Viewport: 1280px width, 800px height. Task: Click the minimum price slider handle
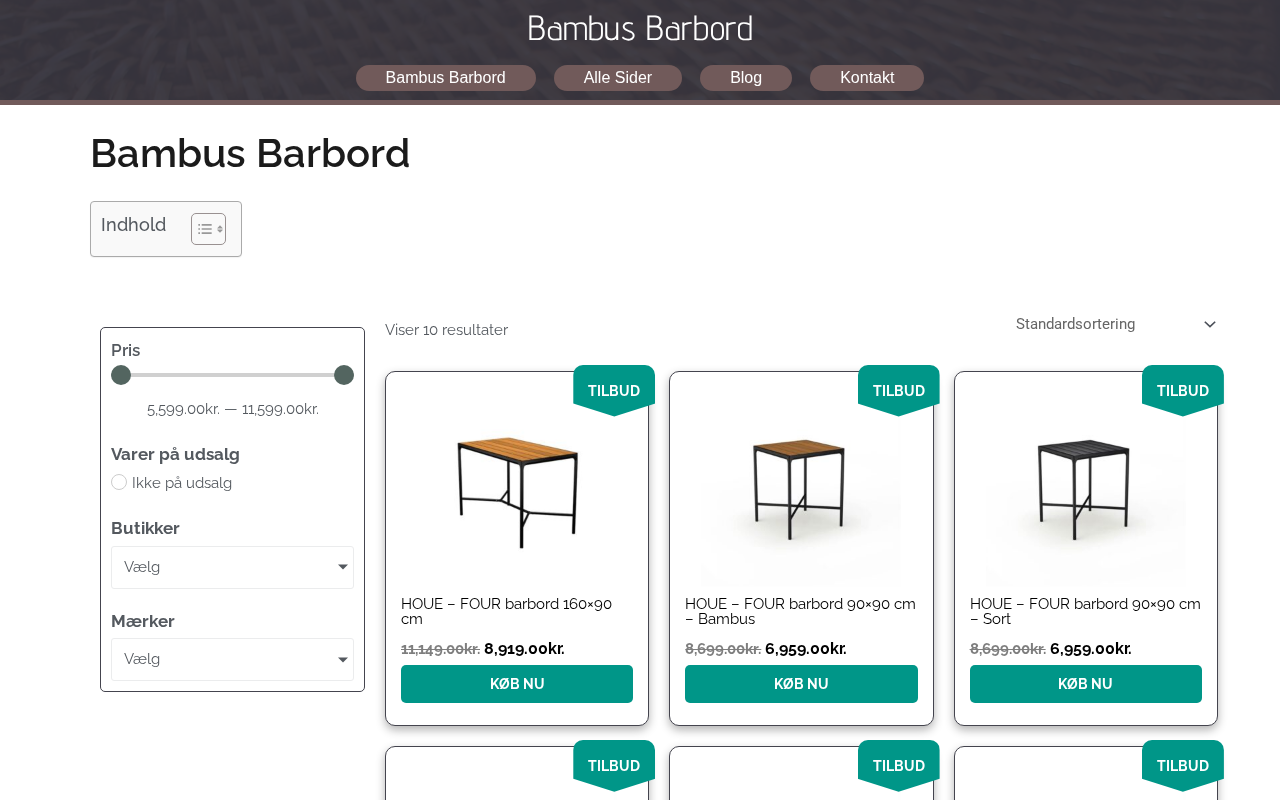(121, 375)
